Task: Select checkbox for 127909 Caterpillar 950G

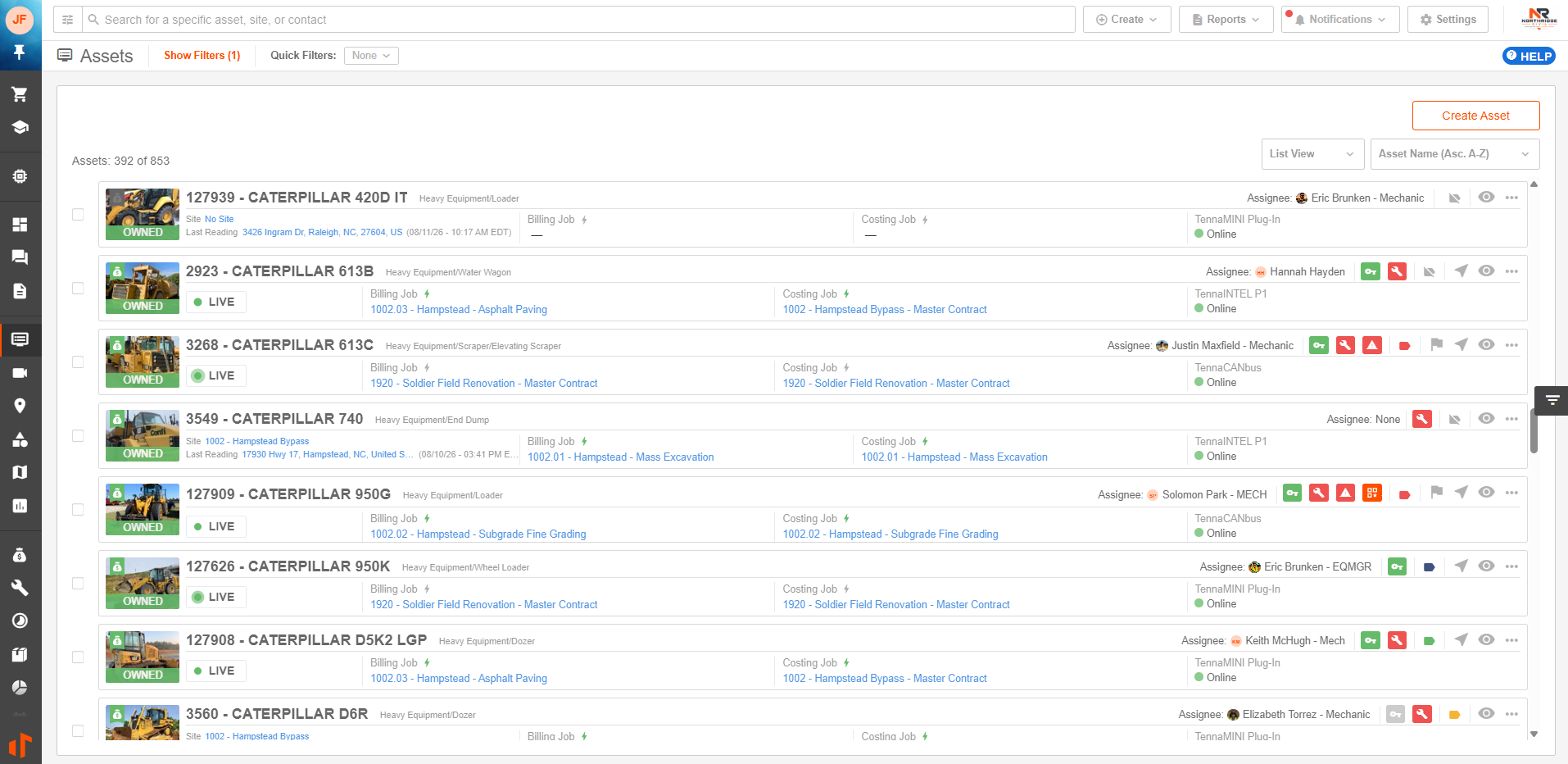Action: (78, 510)
